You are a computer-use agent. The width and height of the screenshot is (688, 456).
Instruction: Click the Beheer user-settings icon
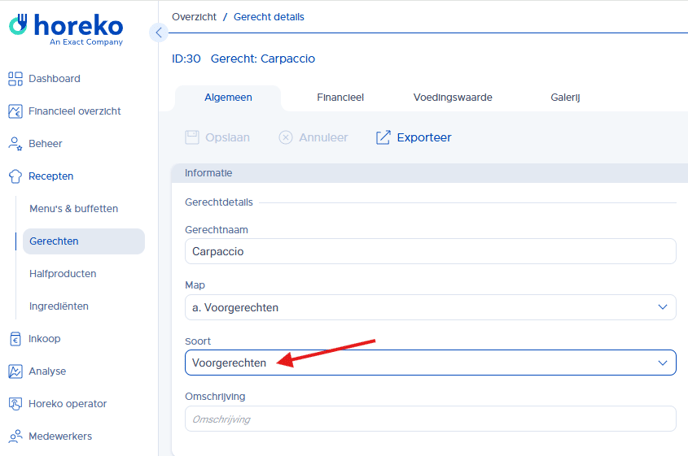click(x=15, y=144)
